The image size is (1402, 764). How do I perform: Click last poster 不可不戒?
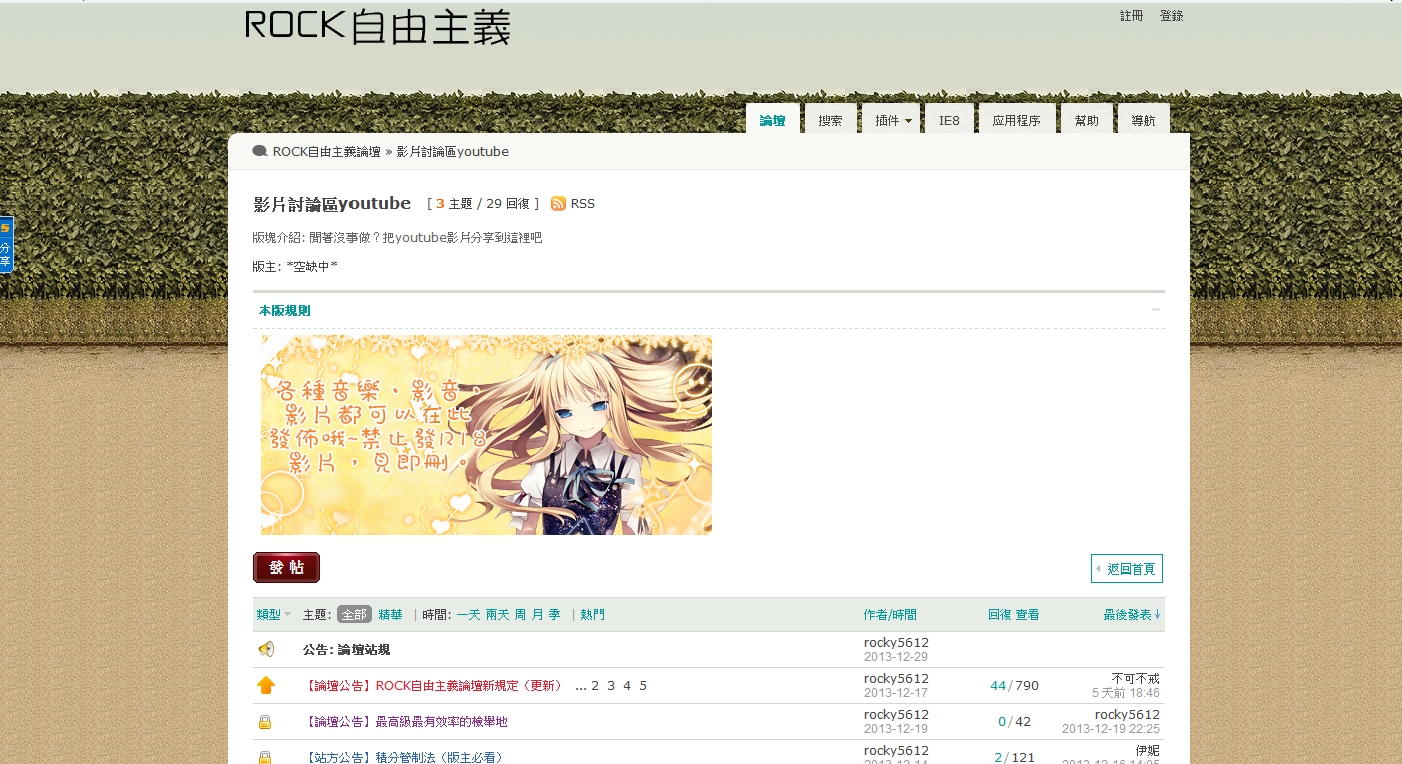click(x=1136, y=678)
